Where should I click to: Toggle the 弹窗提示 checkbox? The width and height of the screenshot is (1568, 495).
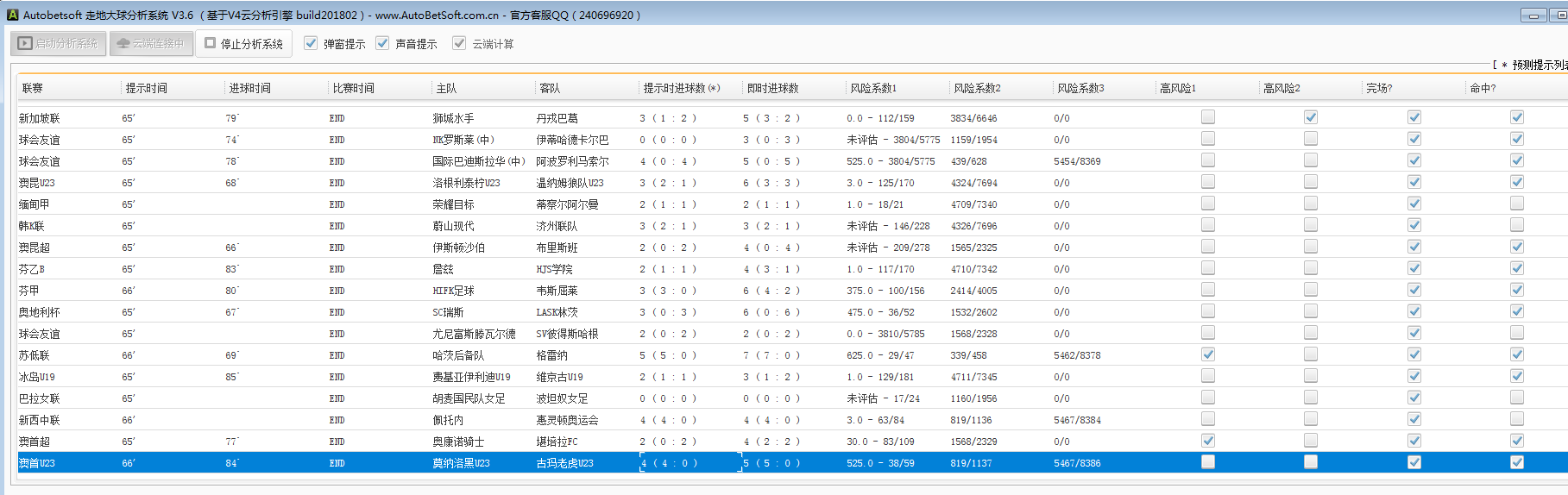(x=312, y=43)
